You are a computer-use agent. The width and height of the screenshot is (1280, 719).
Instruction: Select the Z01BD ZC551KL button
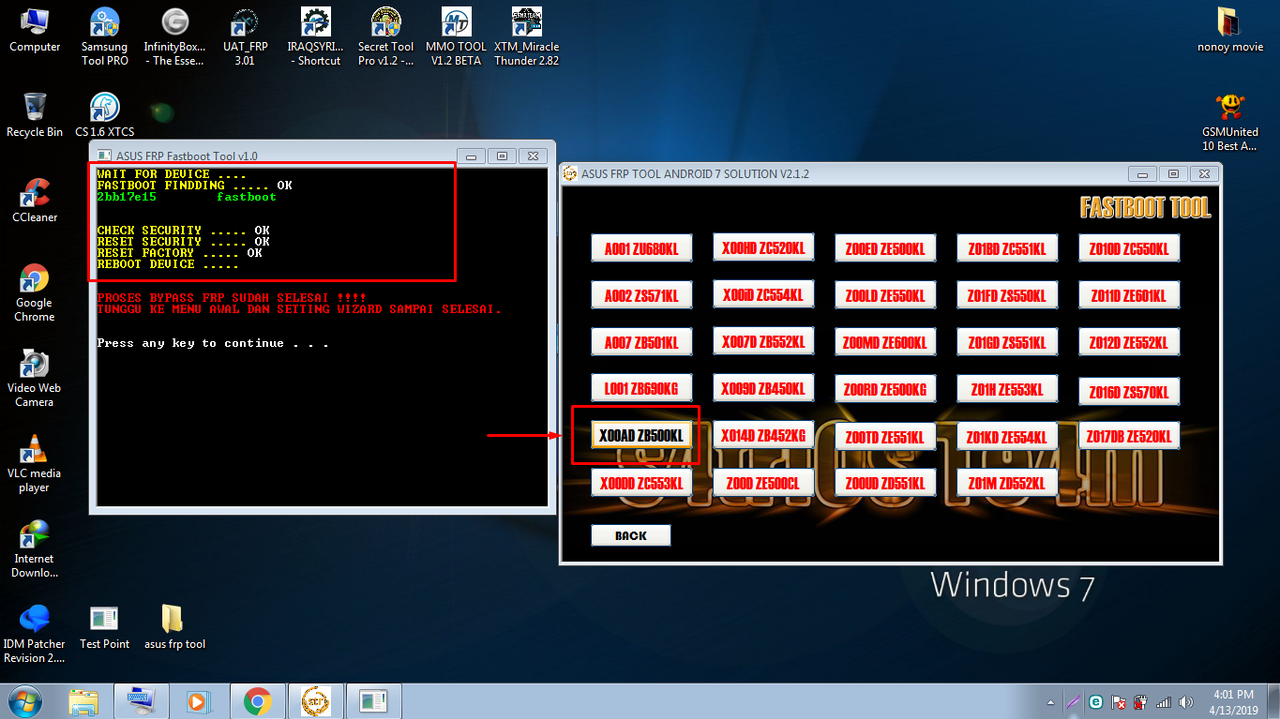pos(1007,248)
